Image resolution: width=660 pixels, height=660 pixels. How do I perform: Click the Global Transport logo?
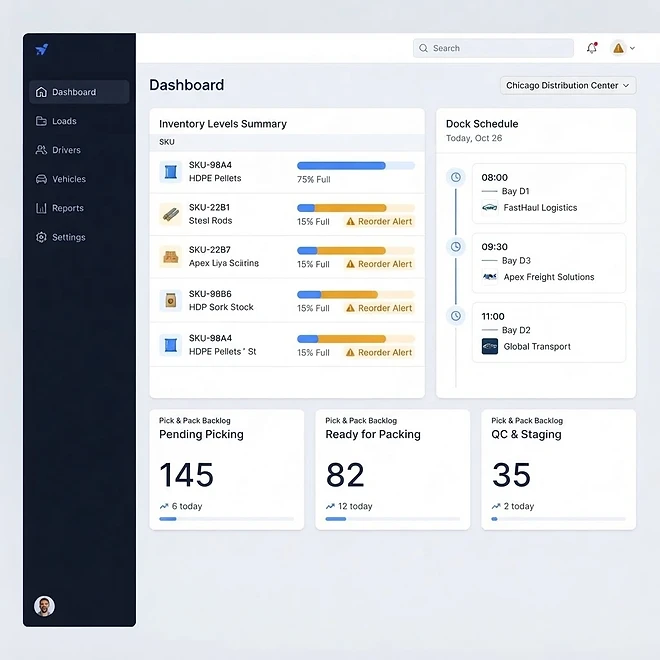pos(490,346)
